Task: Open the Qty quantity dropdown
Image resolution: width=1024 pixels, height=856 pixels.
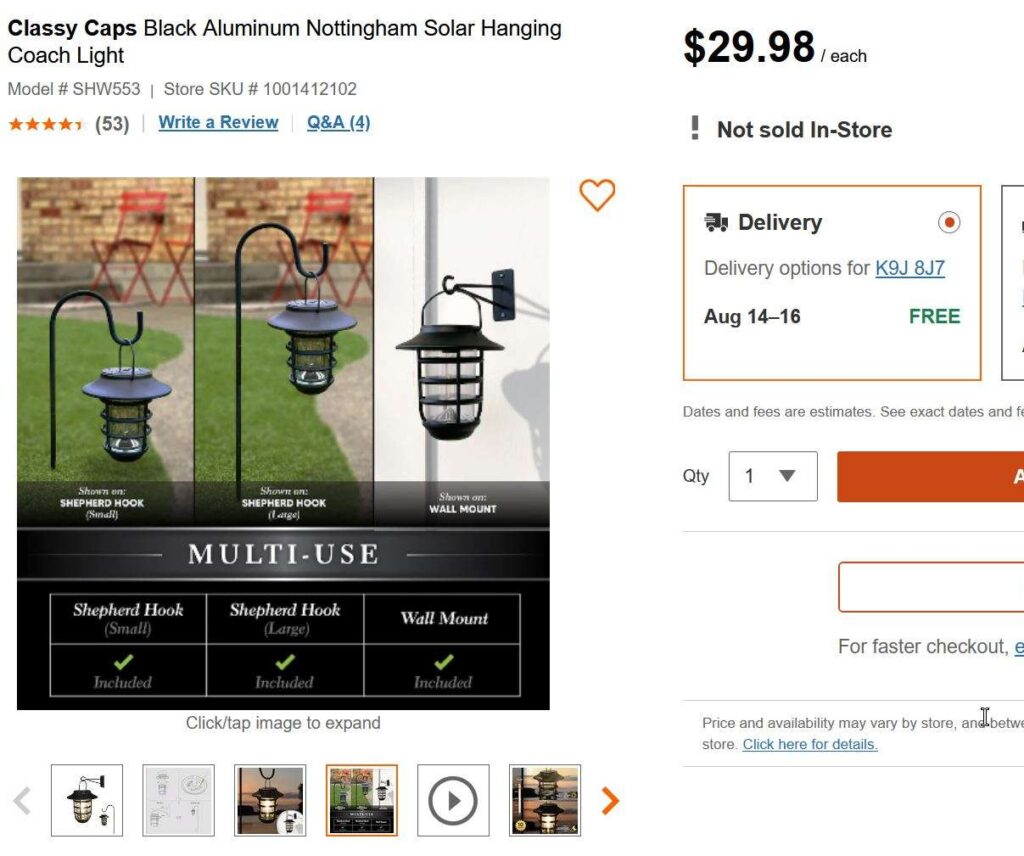Action: tap(773, 476)
